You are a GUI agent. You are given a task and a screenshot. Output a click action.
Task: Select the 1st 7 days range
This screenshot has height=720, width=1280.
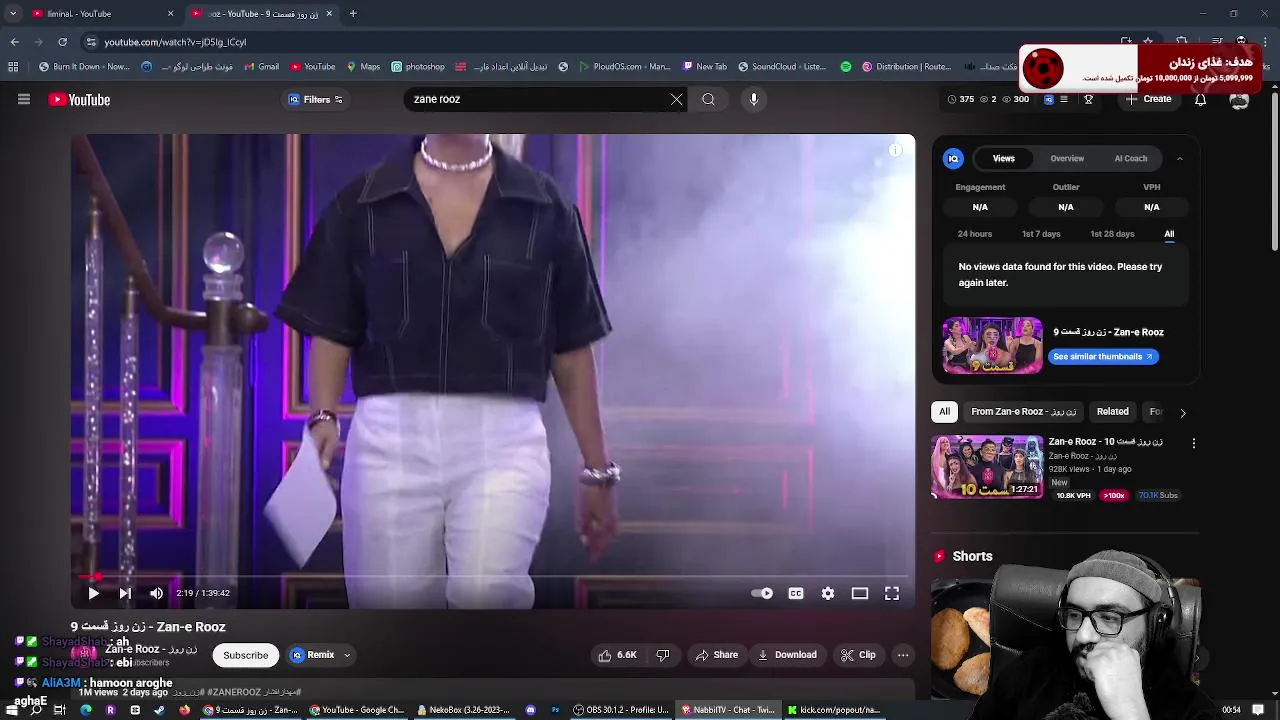point(1041,234)
